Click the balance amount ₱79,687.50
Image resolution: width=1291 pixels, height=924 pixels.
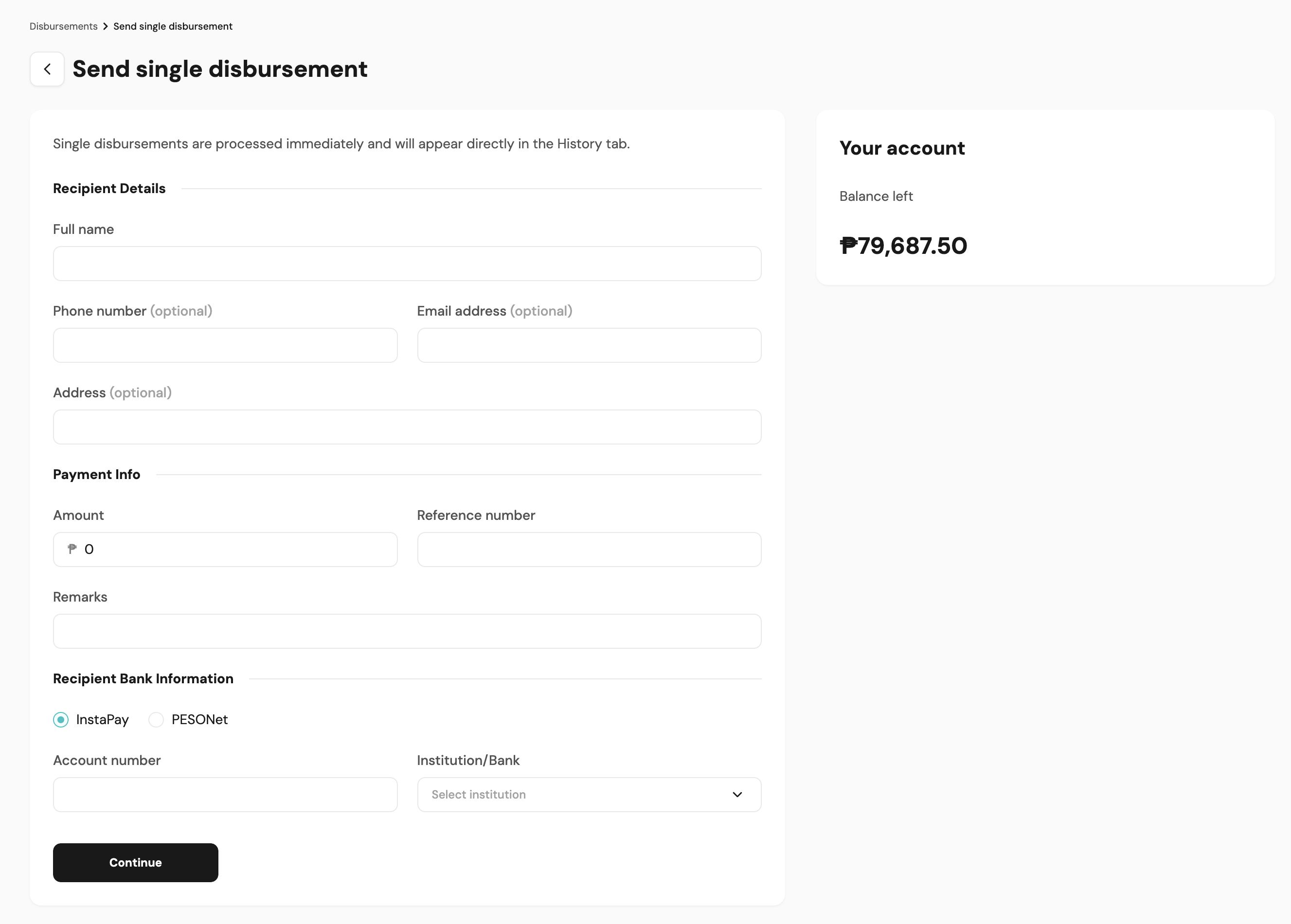[903, 246]
